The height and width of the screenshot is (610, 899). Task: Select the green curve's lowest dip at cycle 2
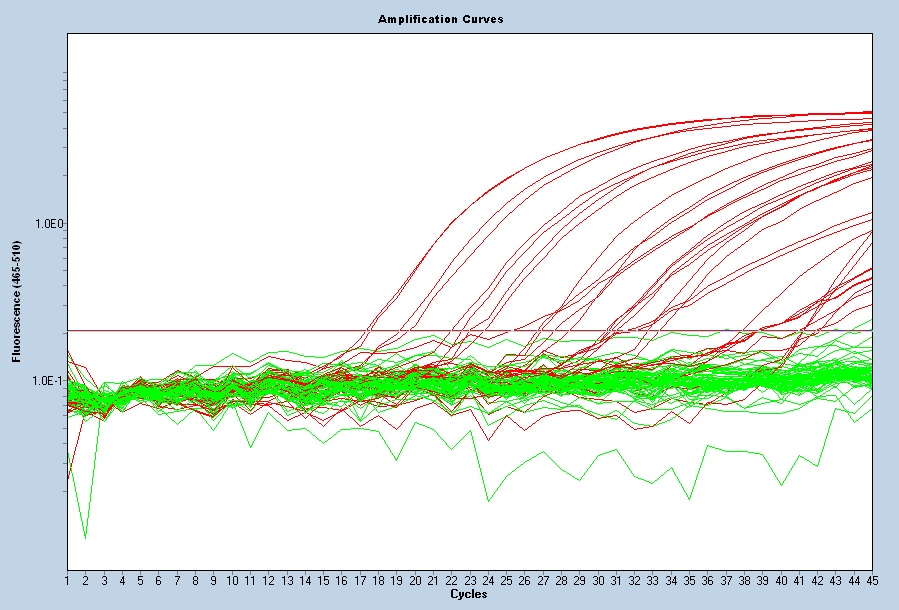click(x=85, y=538)
